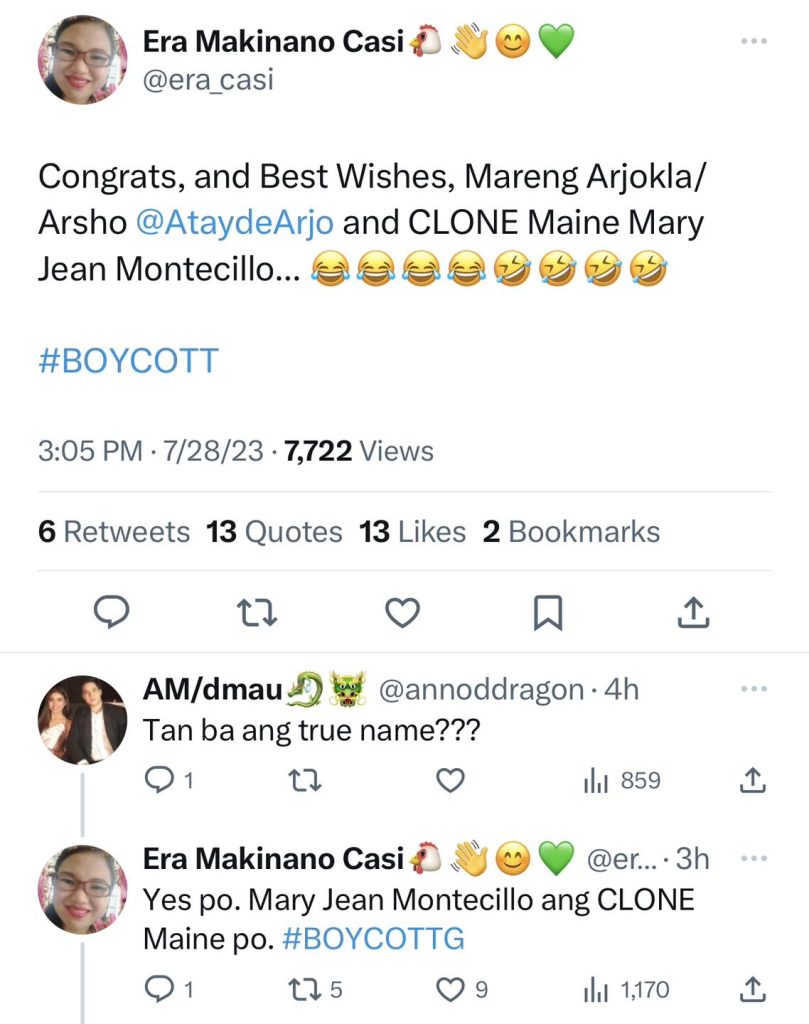Share the main tweet
Viewport: 809px width, 1024px height.
point(693,612)
